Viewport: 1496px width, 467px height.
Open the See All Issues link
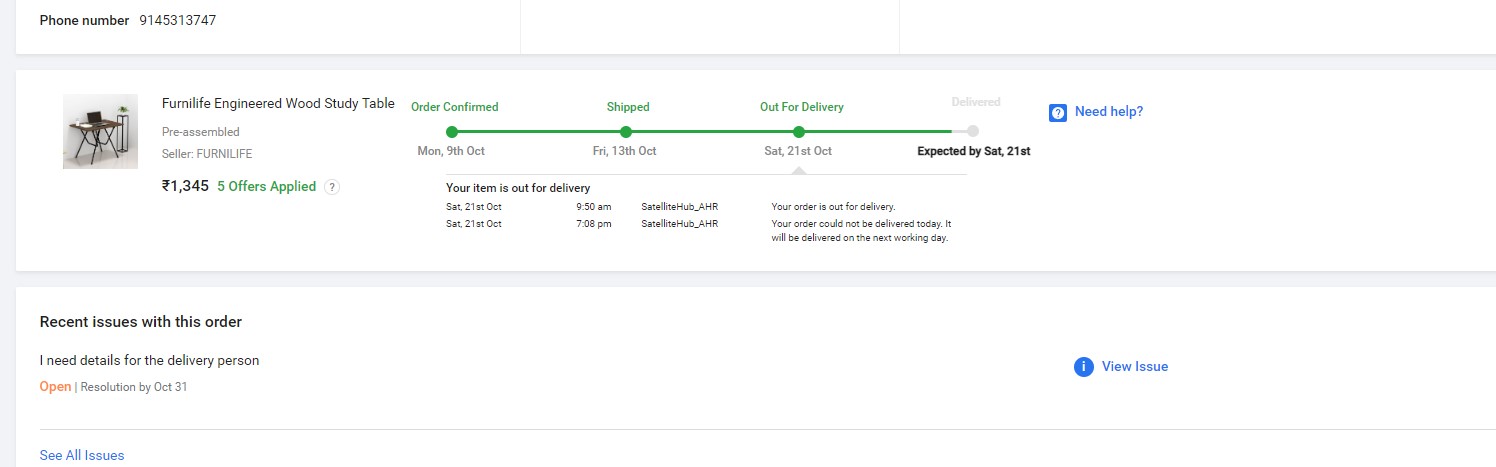(82, 455)
